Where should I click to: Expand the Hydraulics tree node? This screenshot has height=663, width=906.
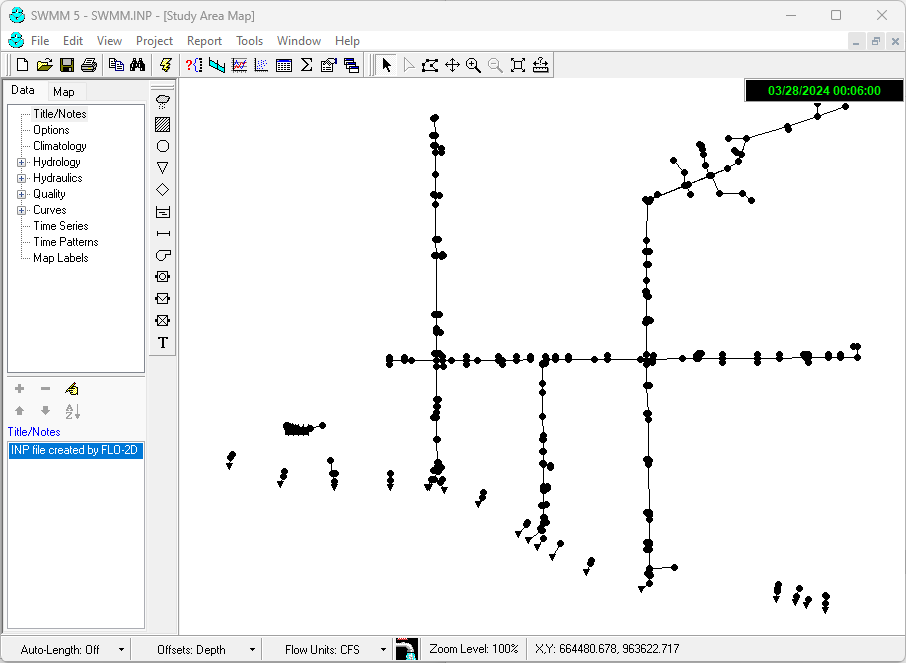pos(22,178)
